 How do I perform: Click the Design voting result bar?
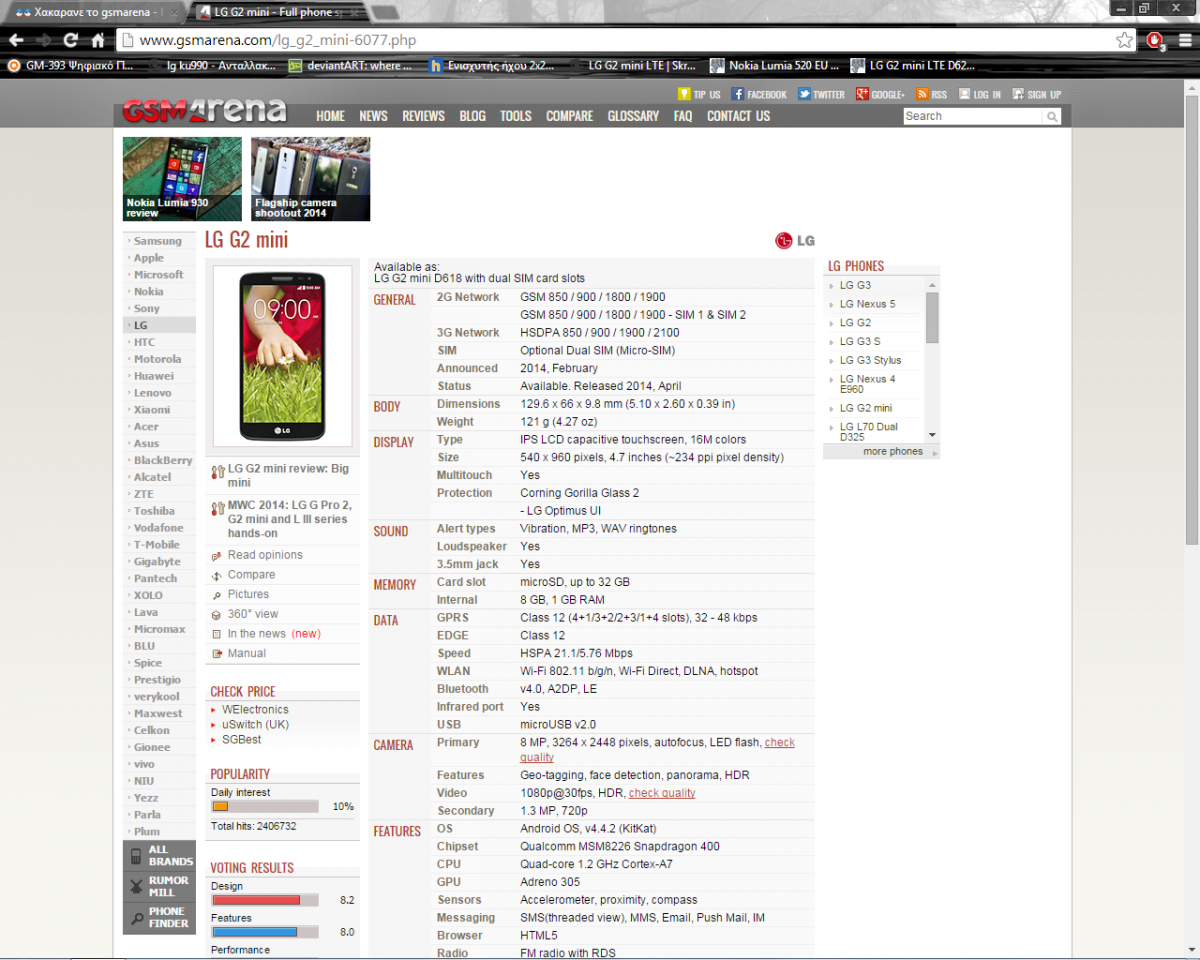coord(264,900)
